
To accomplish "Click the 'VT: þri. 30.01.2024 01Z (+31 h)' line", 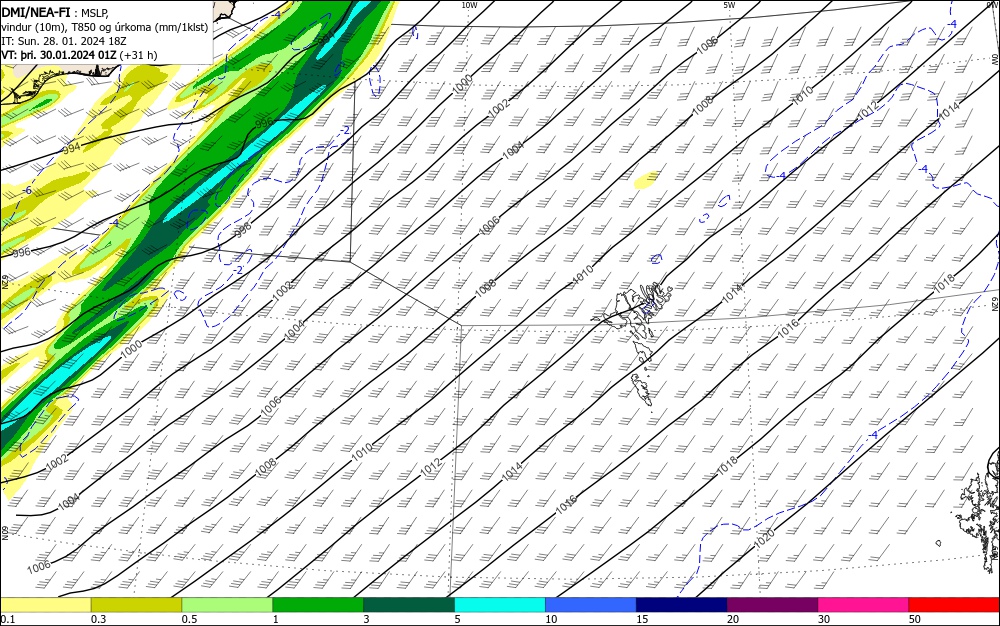I will click(79, 55).
